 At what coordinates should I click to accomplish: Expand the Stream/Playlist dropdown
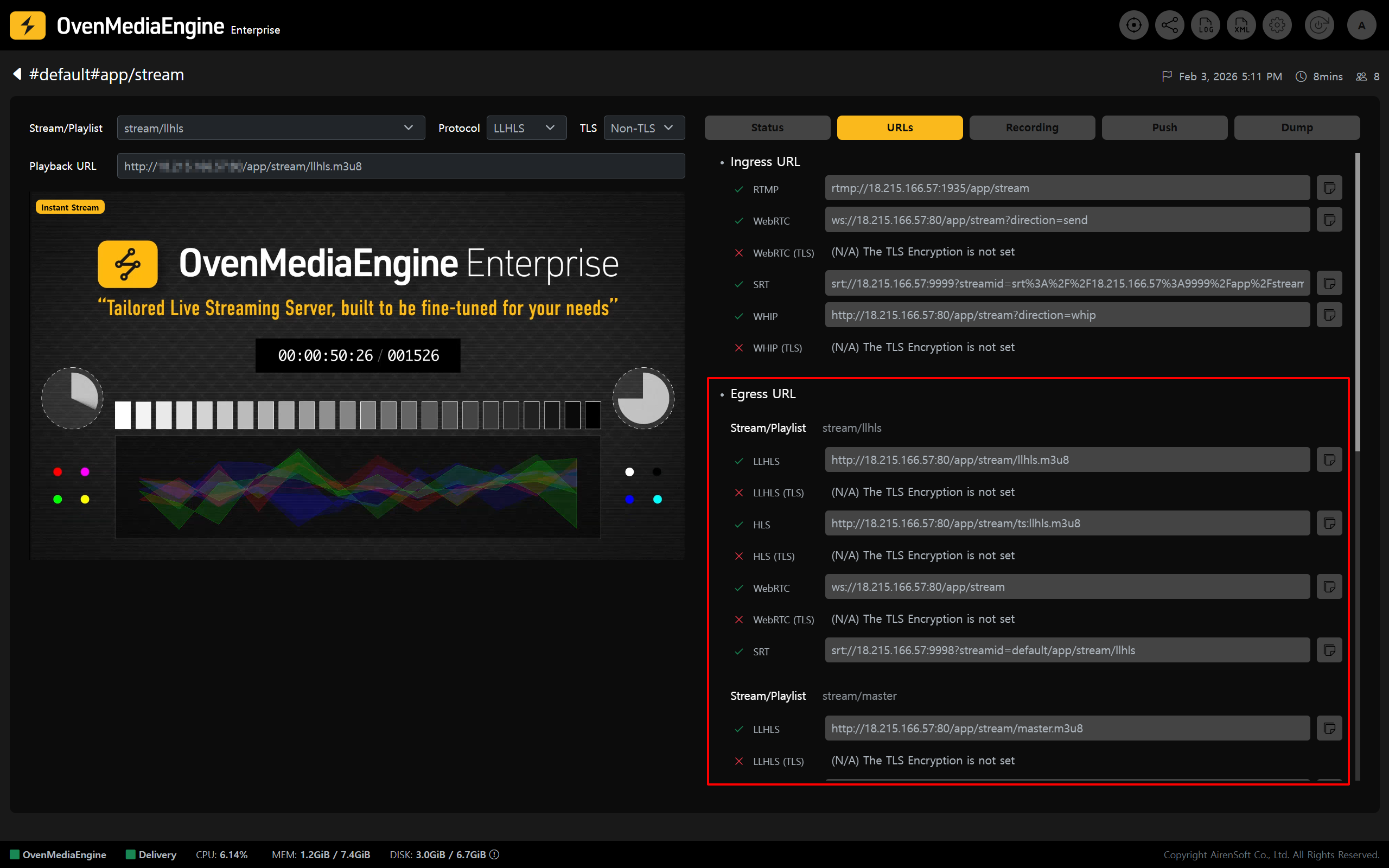pos(271,128)
